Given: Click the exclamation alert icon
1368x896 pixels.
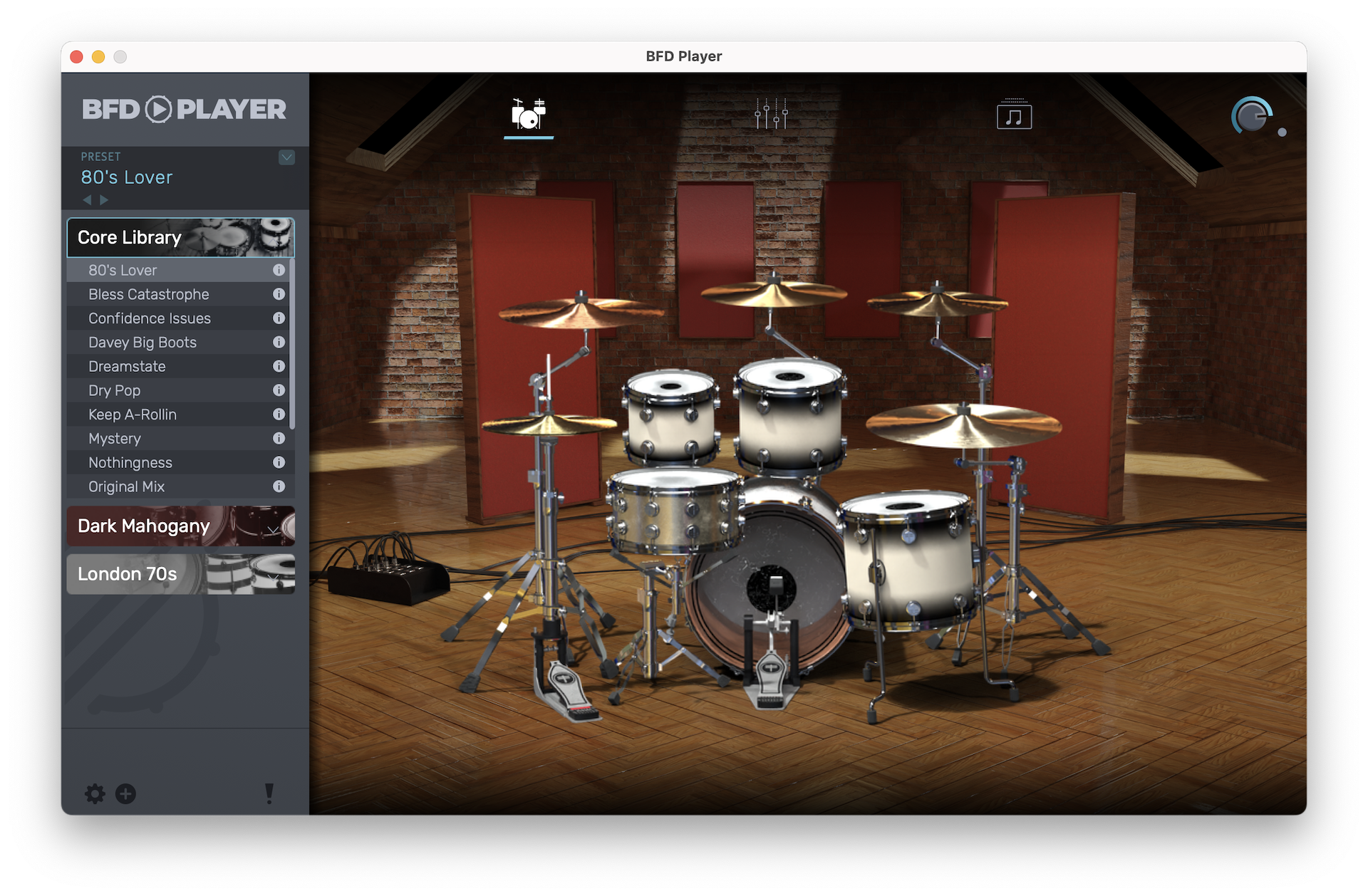Looking at the screenshot, I should click(x=269, y=793).
